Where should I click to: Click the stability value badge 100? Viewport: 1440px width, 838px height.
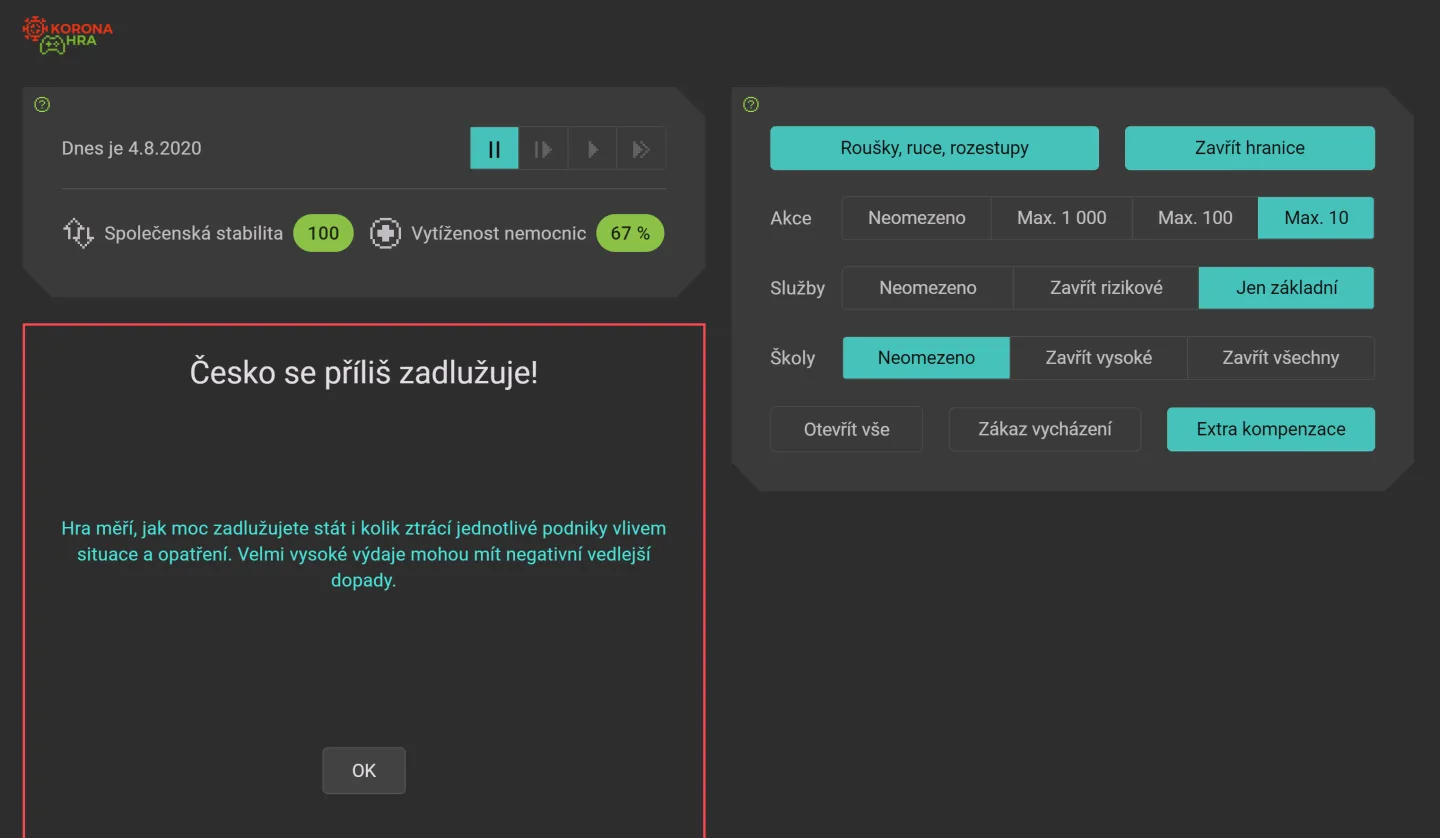pyautogui.click(x=323, y=233)
